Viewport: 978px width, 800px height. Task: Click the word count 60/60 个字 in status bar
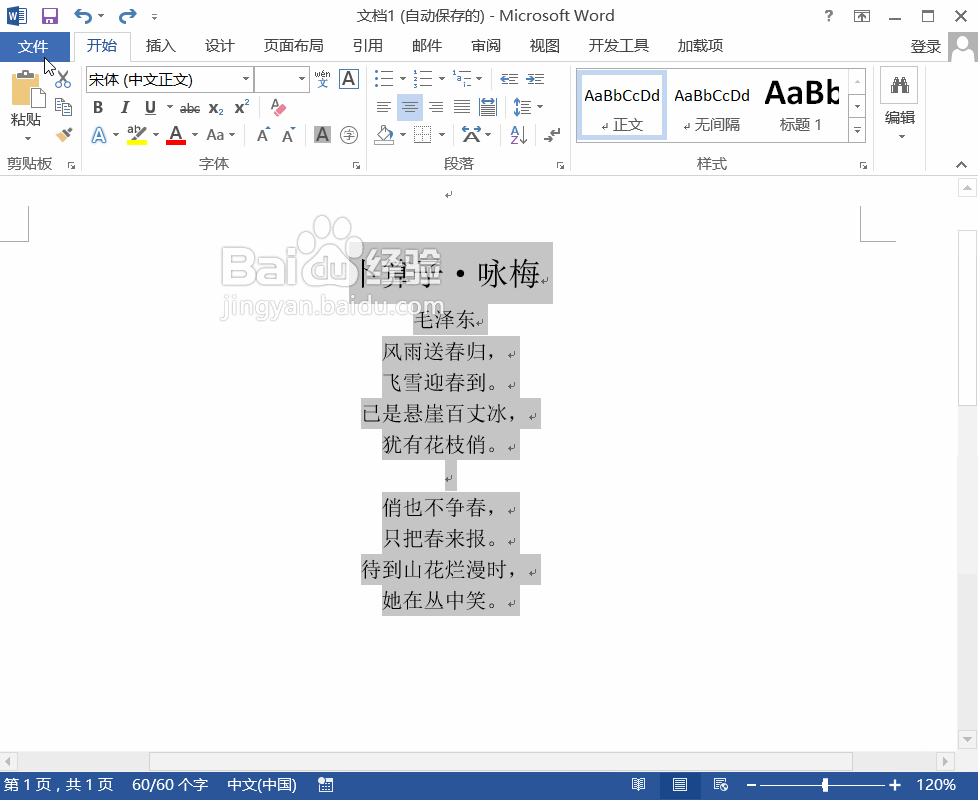coord(169,785)
